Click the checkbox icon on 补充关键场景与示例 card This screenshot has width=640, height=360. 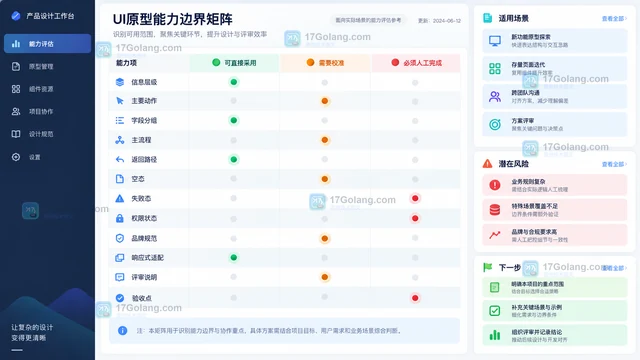[495, 311]
